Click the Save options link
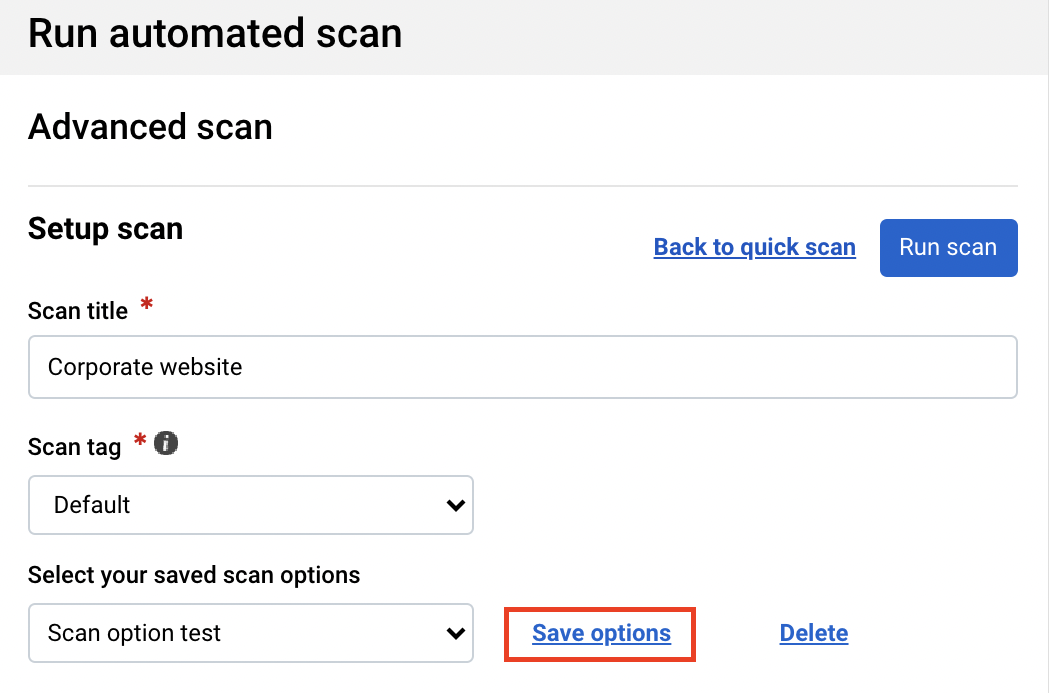 coord(599,633)
